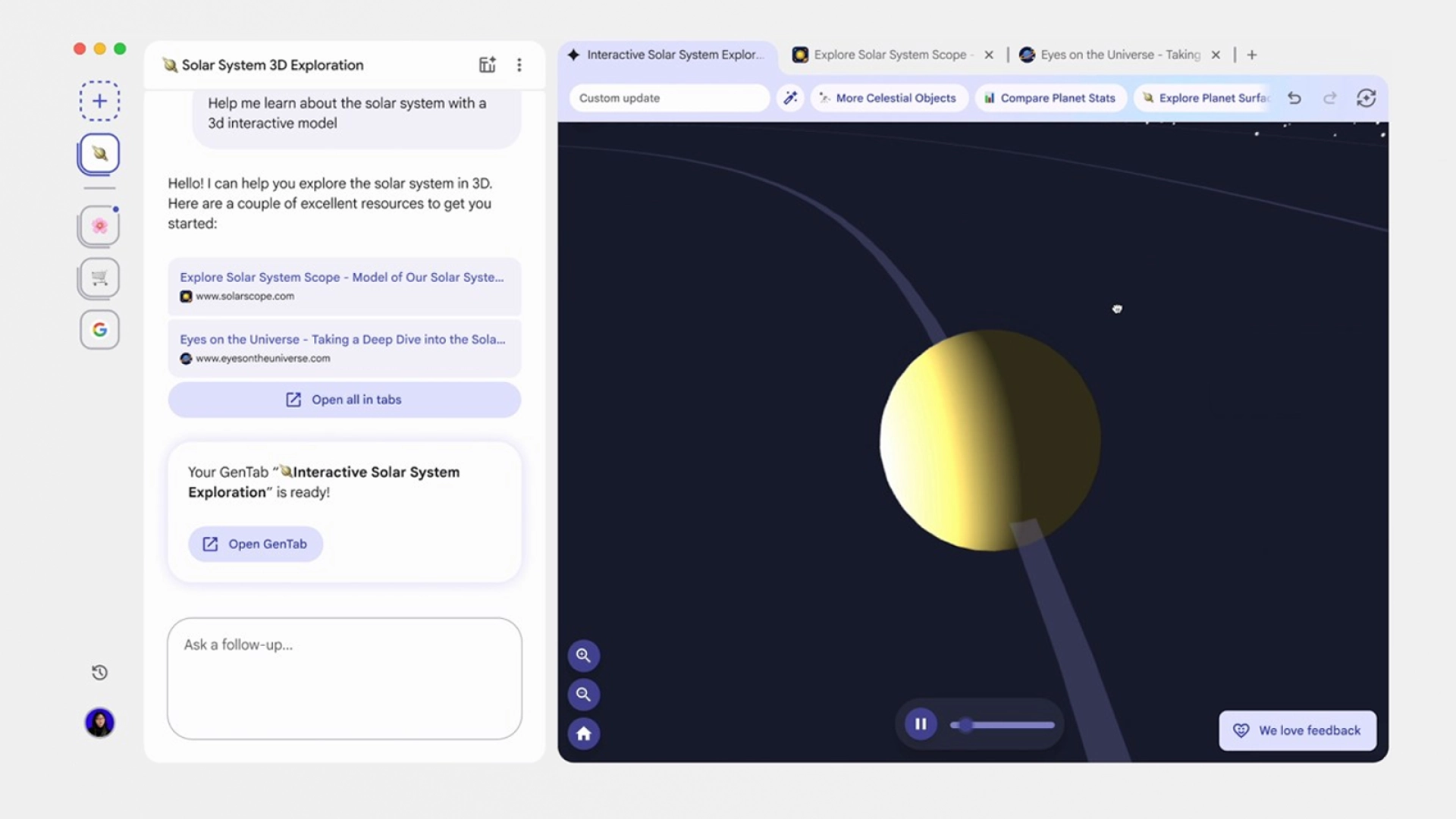Viewport: 1456px width, 819px height.
Task: Pause the solar system animation
Action: [x=920, y=724]
